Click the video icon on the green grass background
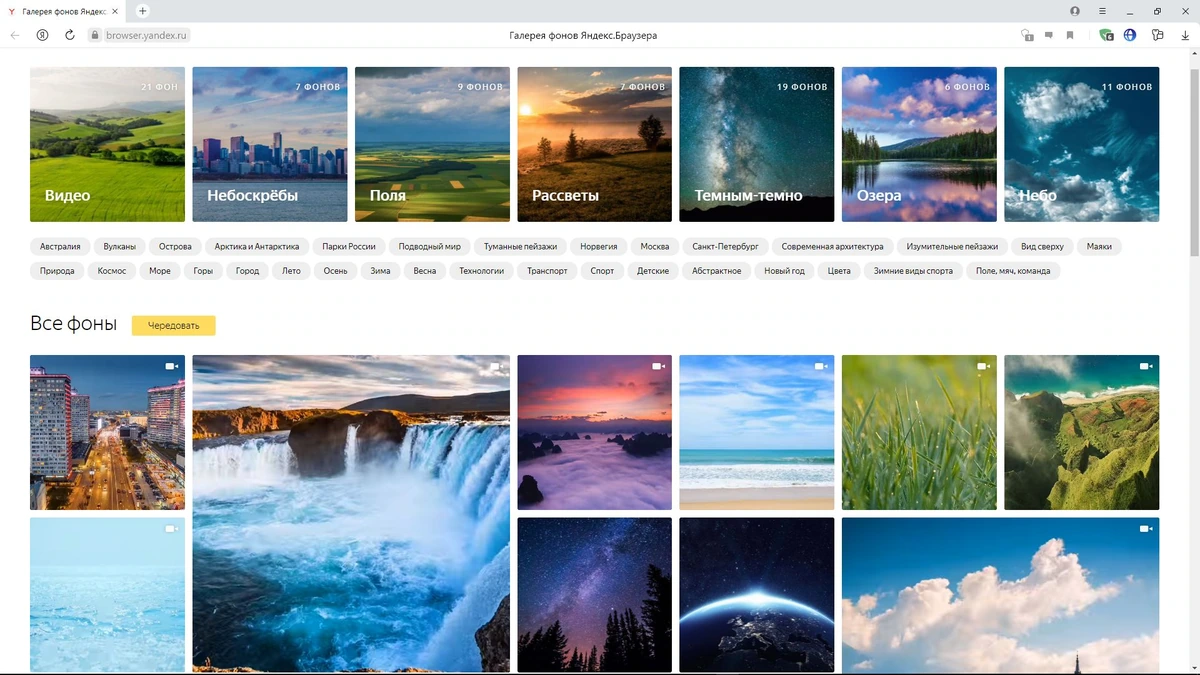 pyautogui.click(x=983, y=366)
